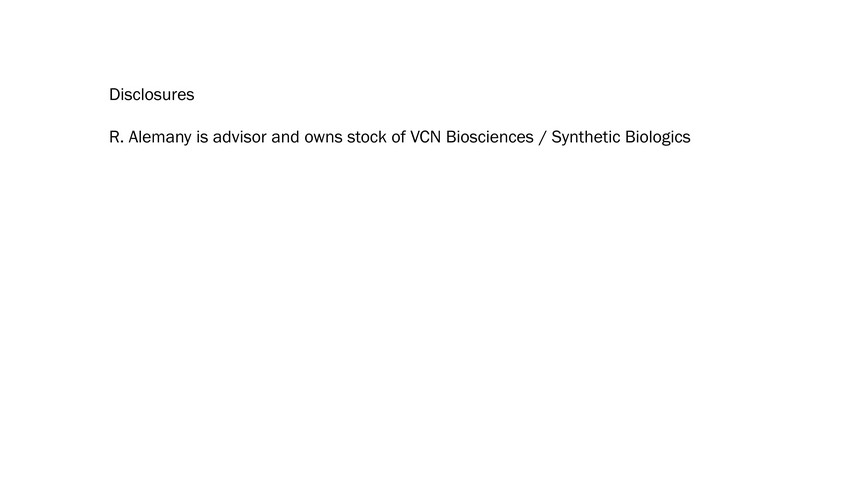Click the word "and" after advisor
850x478 pixels.
(285, 137)
